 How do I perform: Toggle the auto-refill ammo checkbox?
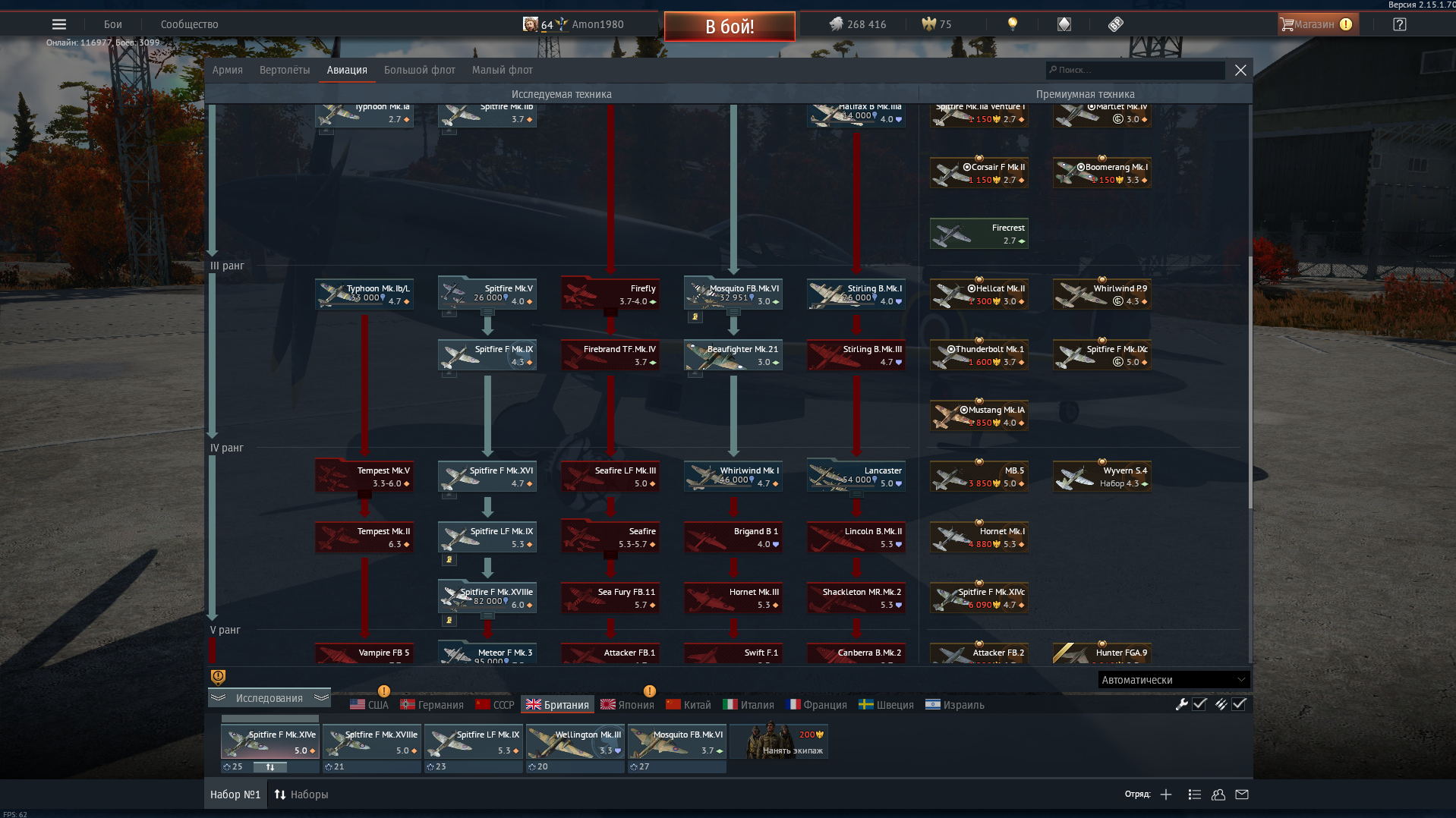(x=1239, y=704)
